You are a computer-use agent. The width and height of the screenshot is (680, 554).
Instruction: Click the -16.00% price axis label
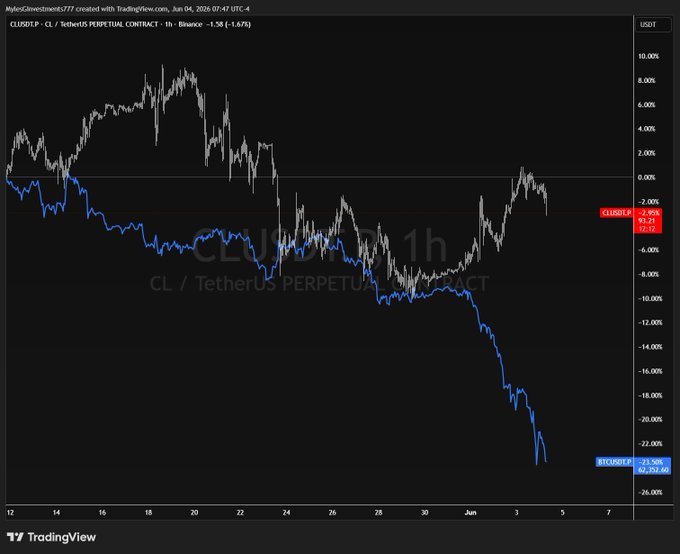coord(650,371)
